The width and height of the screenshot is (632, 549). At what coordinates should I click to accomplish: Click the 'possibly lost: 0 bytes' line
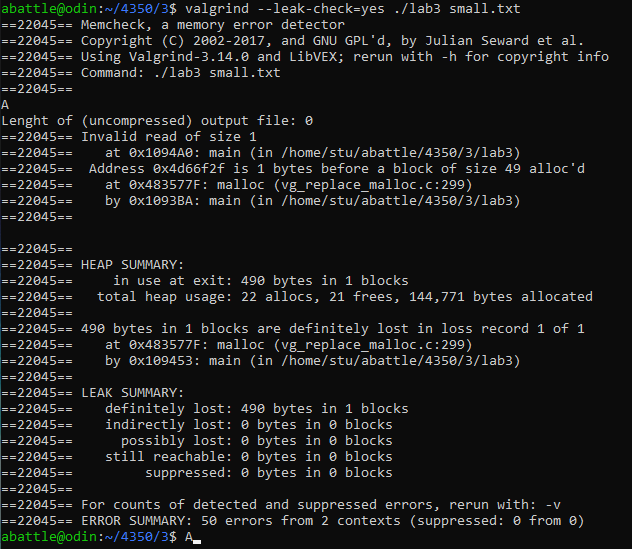(x=257, y=441)
